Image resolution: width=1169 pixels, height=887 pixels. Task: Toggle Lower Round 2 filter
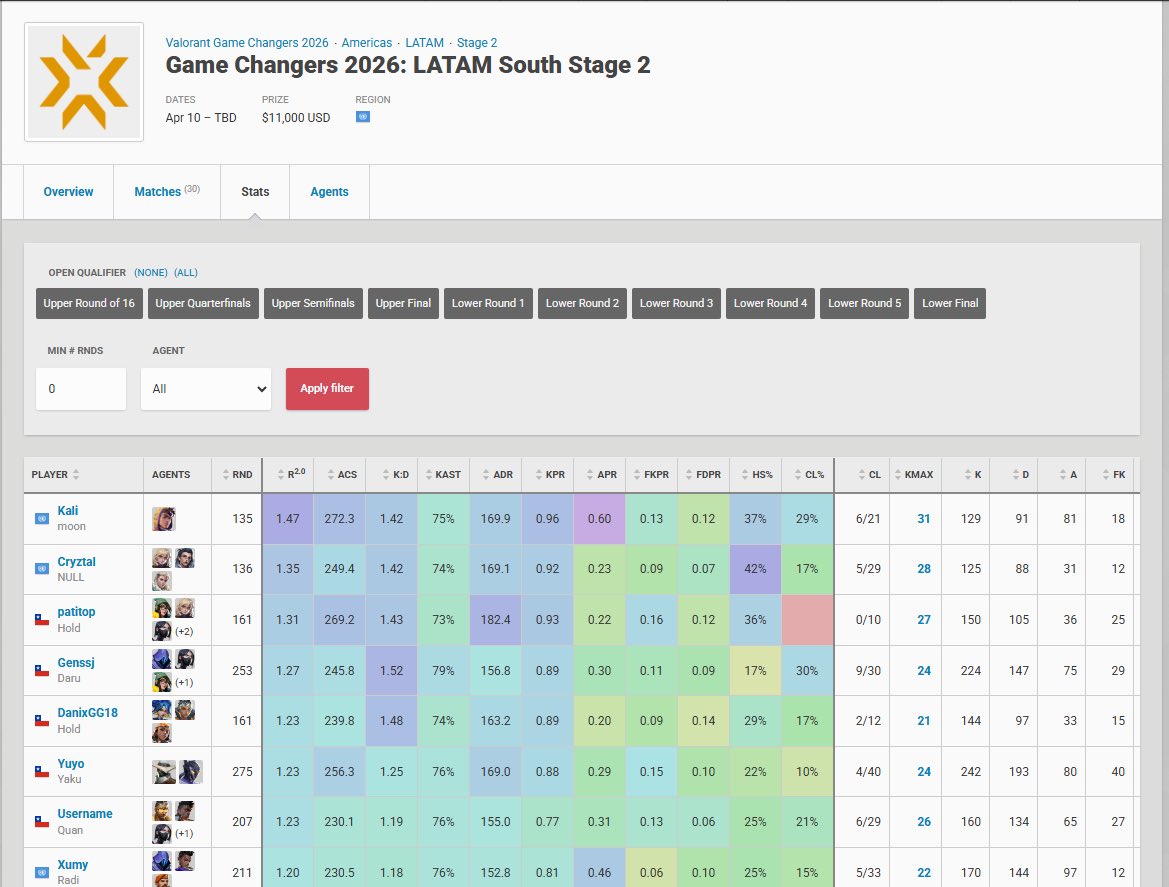(x=582, y=303)
